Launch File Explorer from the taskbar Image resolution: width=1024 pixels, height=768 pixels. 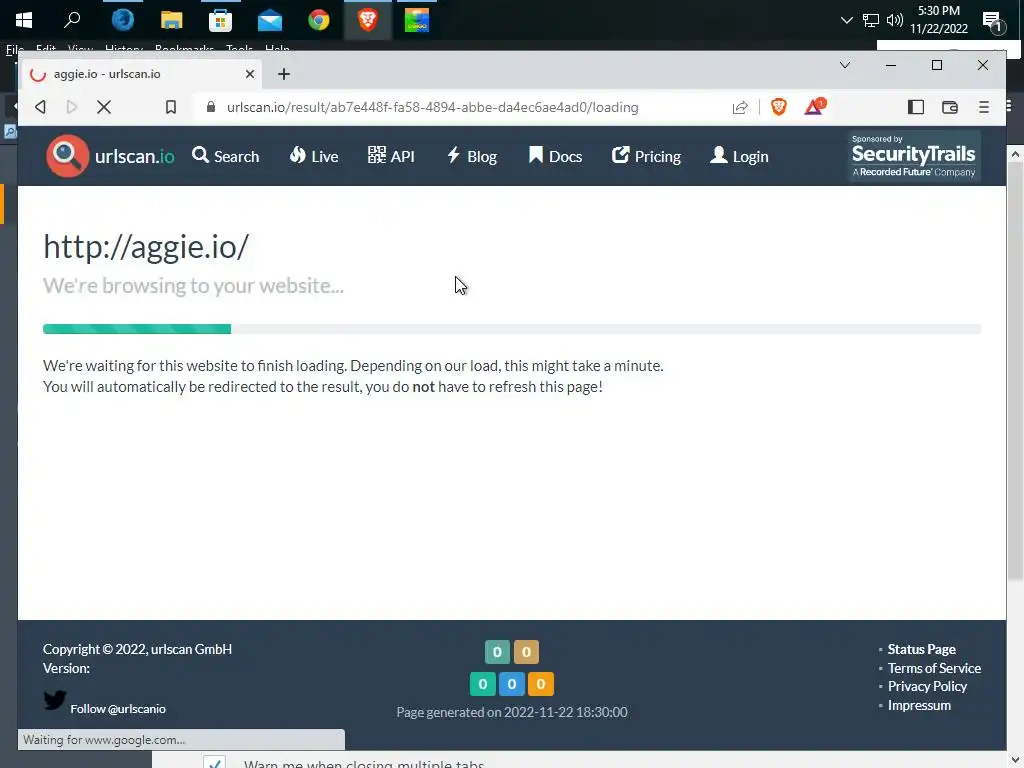[x=172, y=20]
